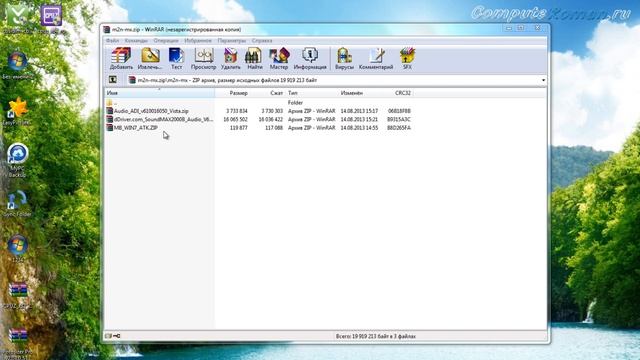Select the CPUZ archive desktop icon

[x=18, y=290]
